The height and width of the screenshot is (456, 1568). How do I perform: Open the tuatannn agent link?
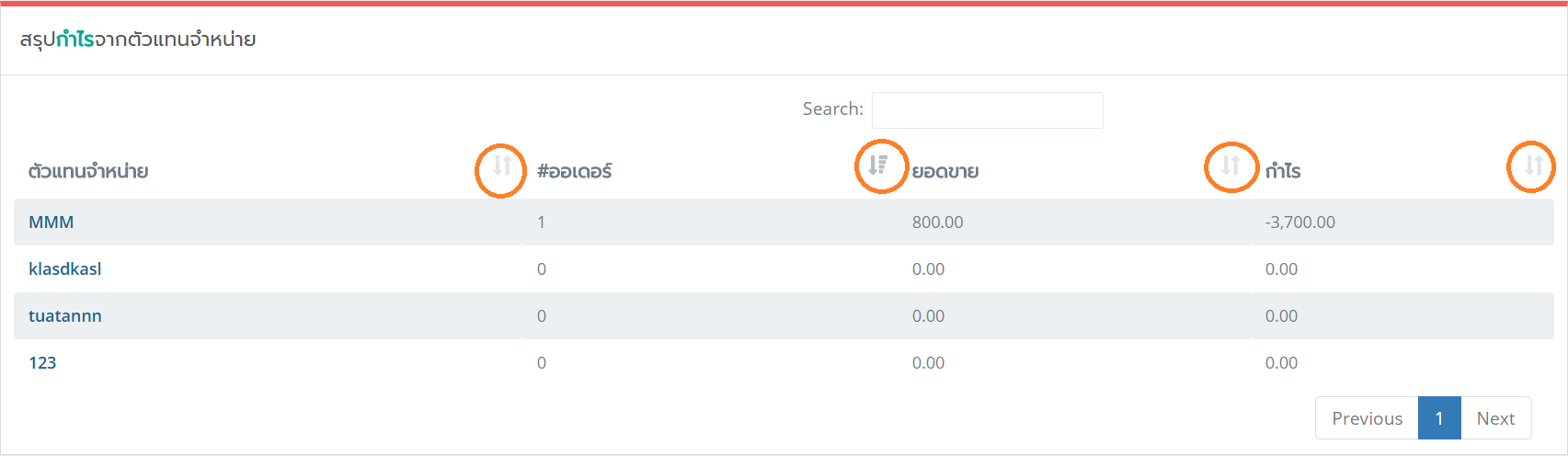[65, 316]
